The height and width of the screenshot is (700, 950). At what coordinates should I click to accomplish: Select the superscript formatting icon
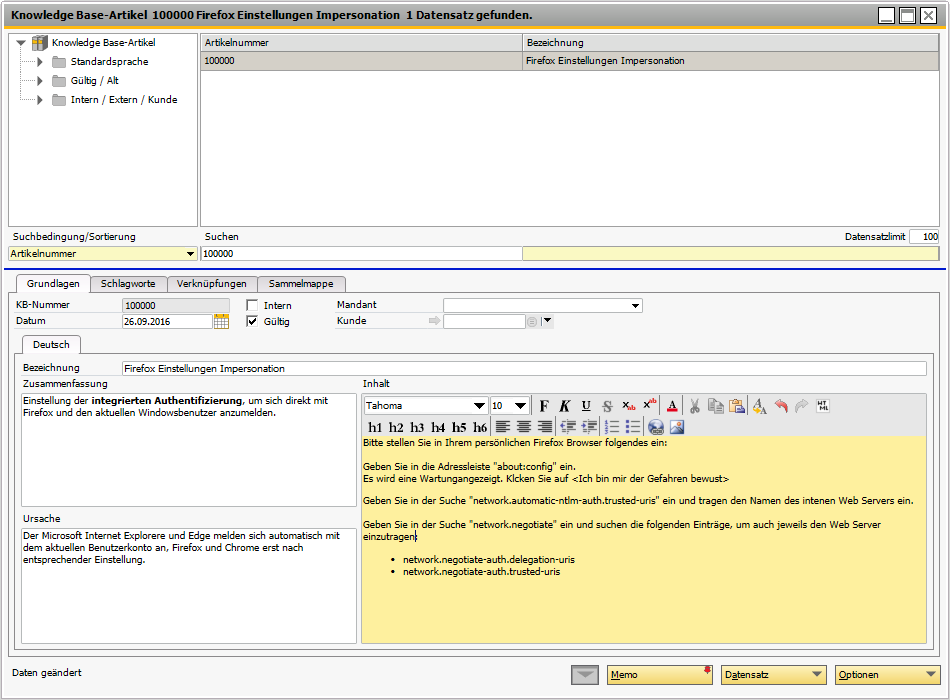pyautogui.click(x=649, y=405)
